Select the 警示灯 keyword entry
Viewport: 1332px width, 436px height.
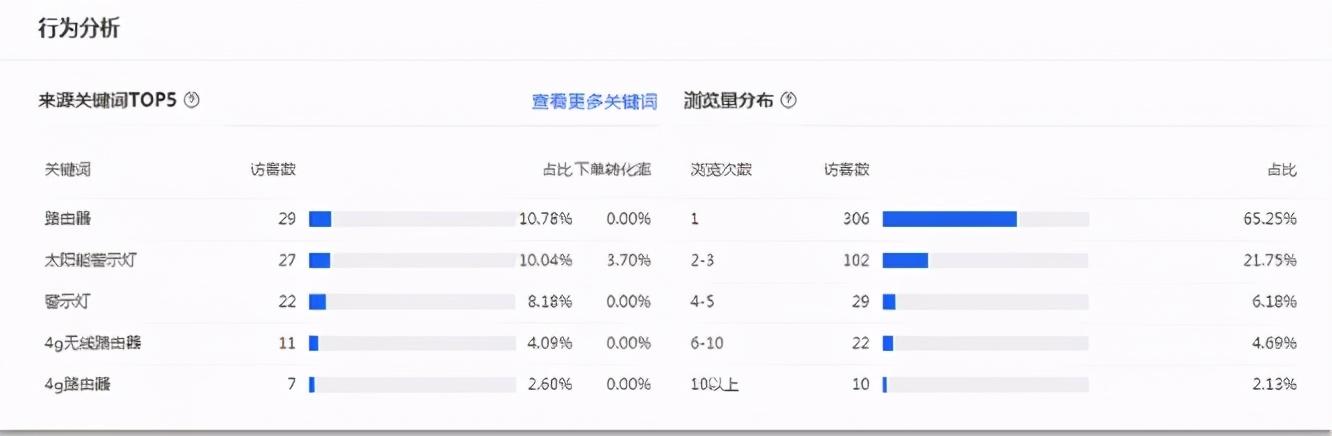coord(68,301)
